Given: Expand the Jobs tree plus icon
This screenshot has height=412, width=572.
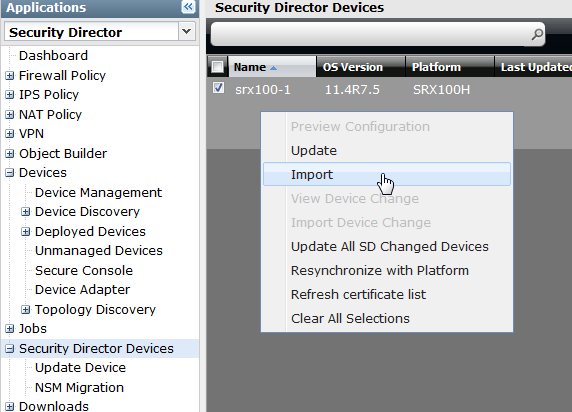Looking at the screenshot, I should pyautogui.click(x=10, y=329).
